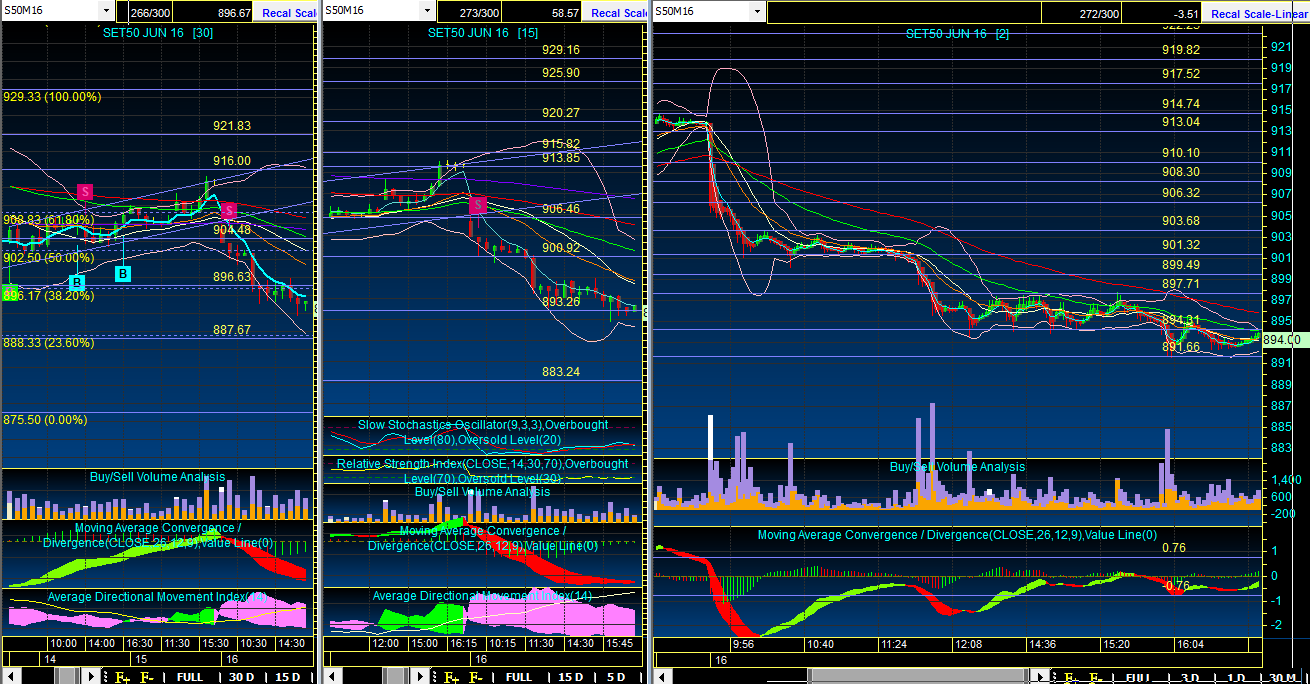
Task: Click the F- zoom-out icon in the 2-minute chart
Action: pyautogui.click(x=1095, y=677)
